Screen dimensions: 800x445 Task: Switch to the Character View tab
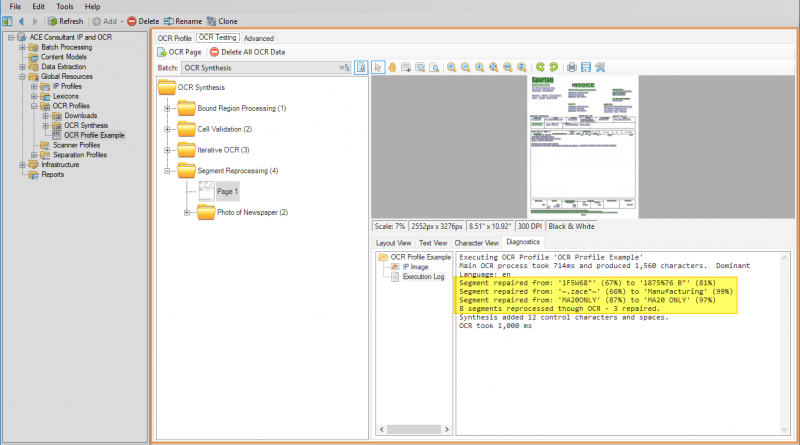click(x=476, y=242)
